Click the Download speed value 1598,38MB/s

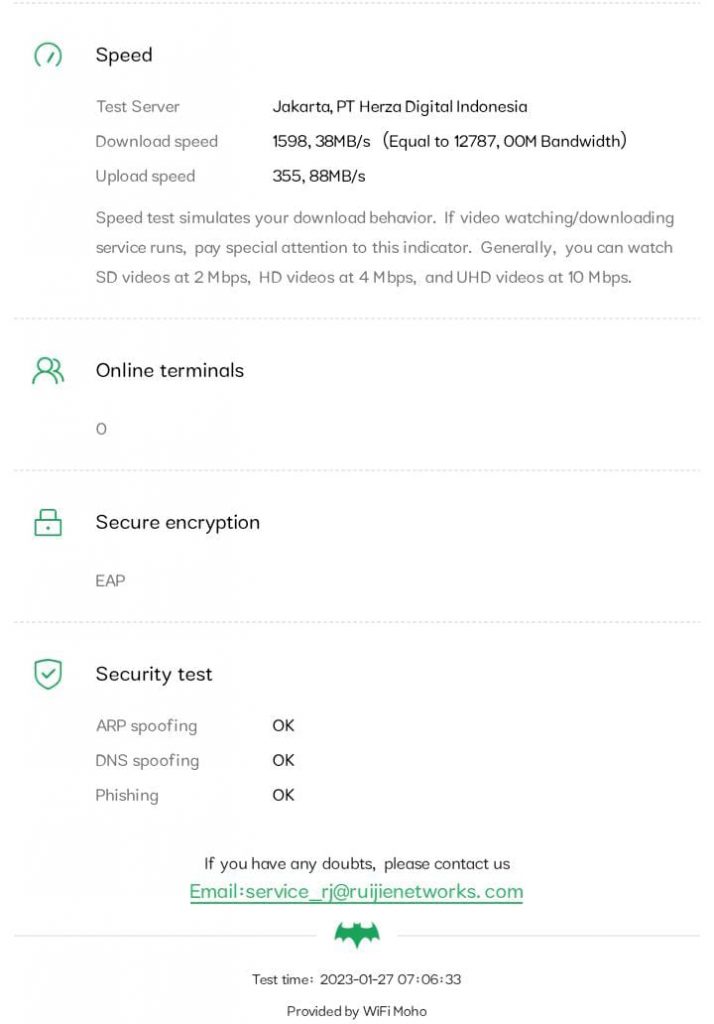321,142
